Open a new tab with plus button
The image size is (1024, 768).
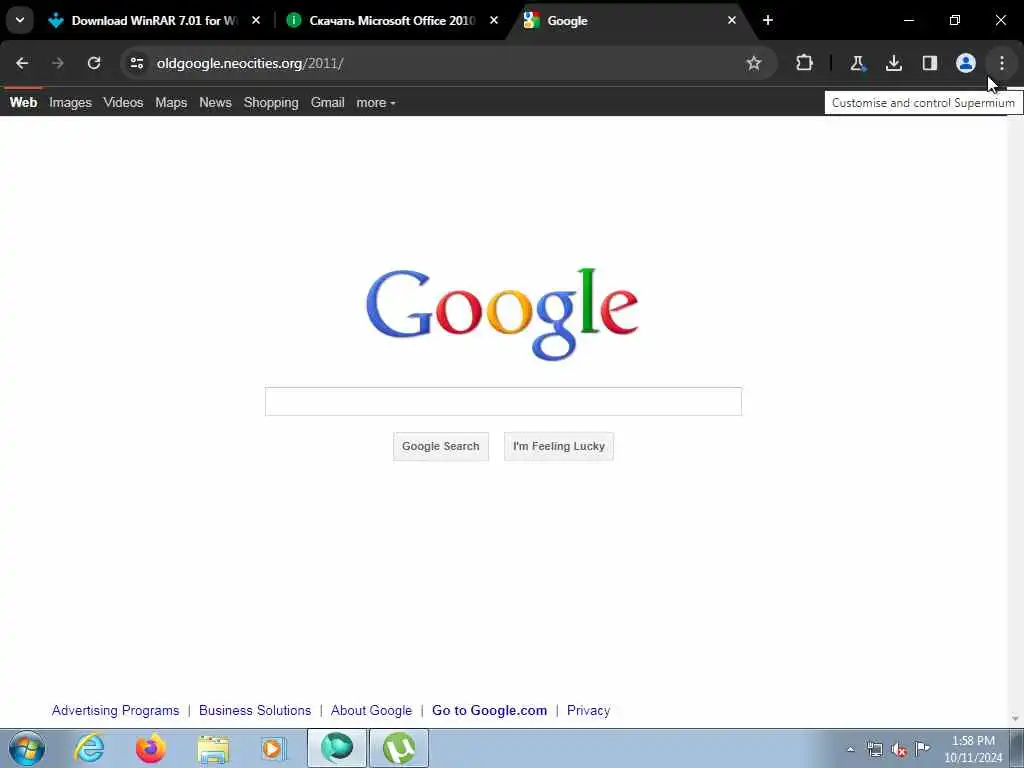(x=768, y=21)
